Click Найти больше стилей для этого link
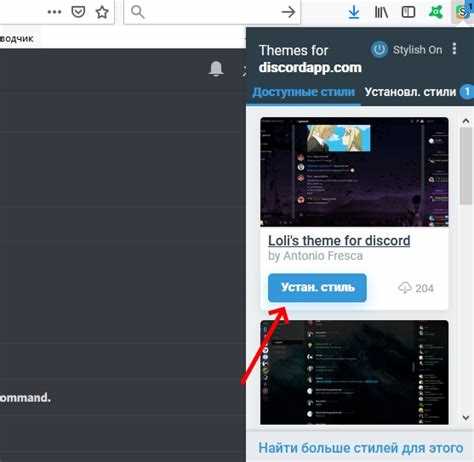This screenshot has height=462, width=474. tap(361, 448)
